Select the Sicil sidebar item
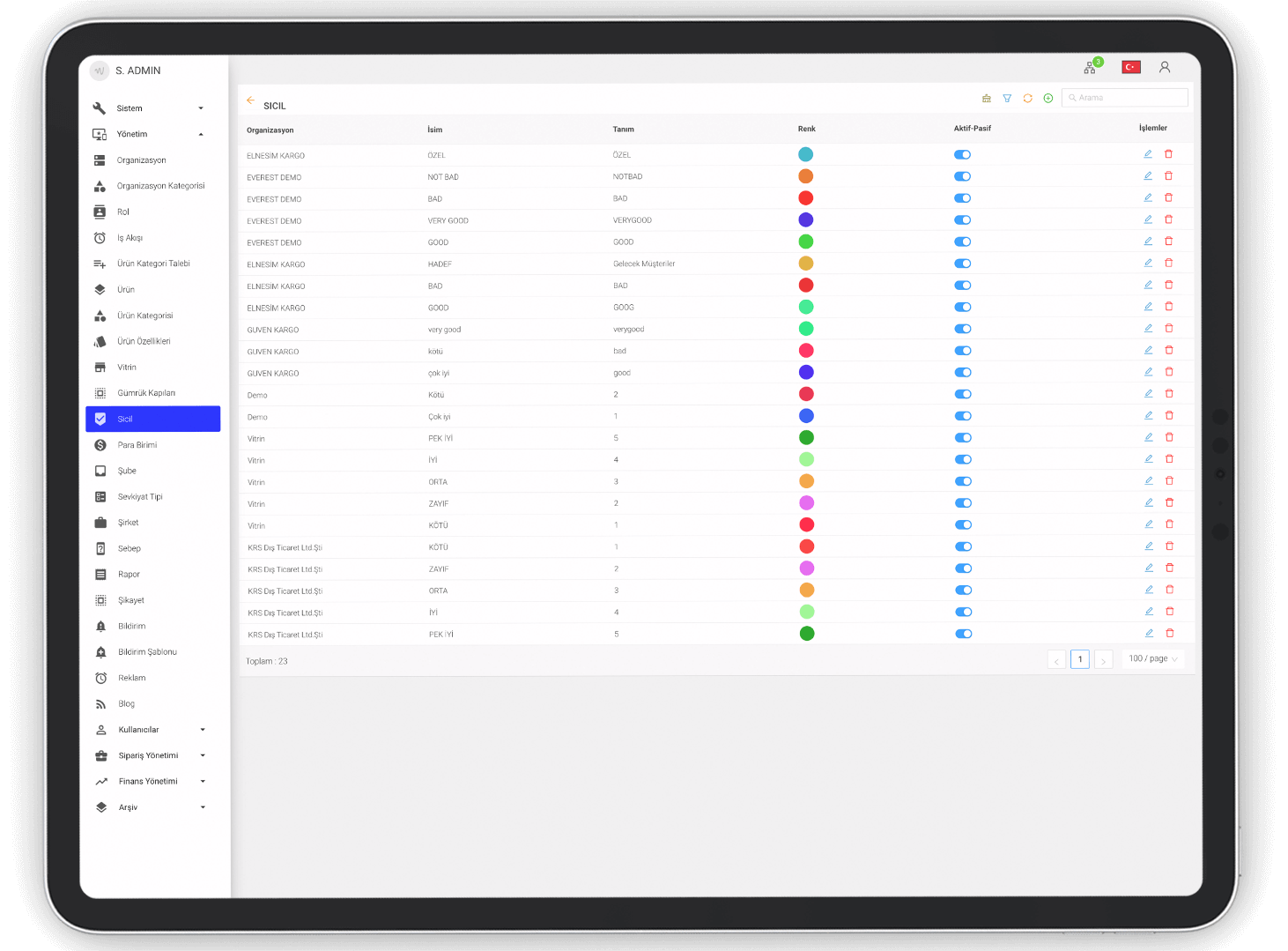The image size is (1288, 951). click(x=153, y=419)
